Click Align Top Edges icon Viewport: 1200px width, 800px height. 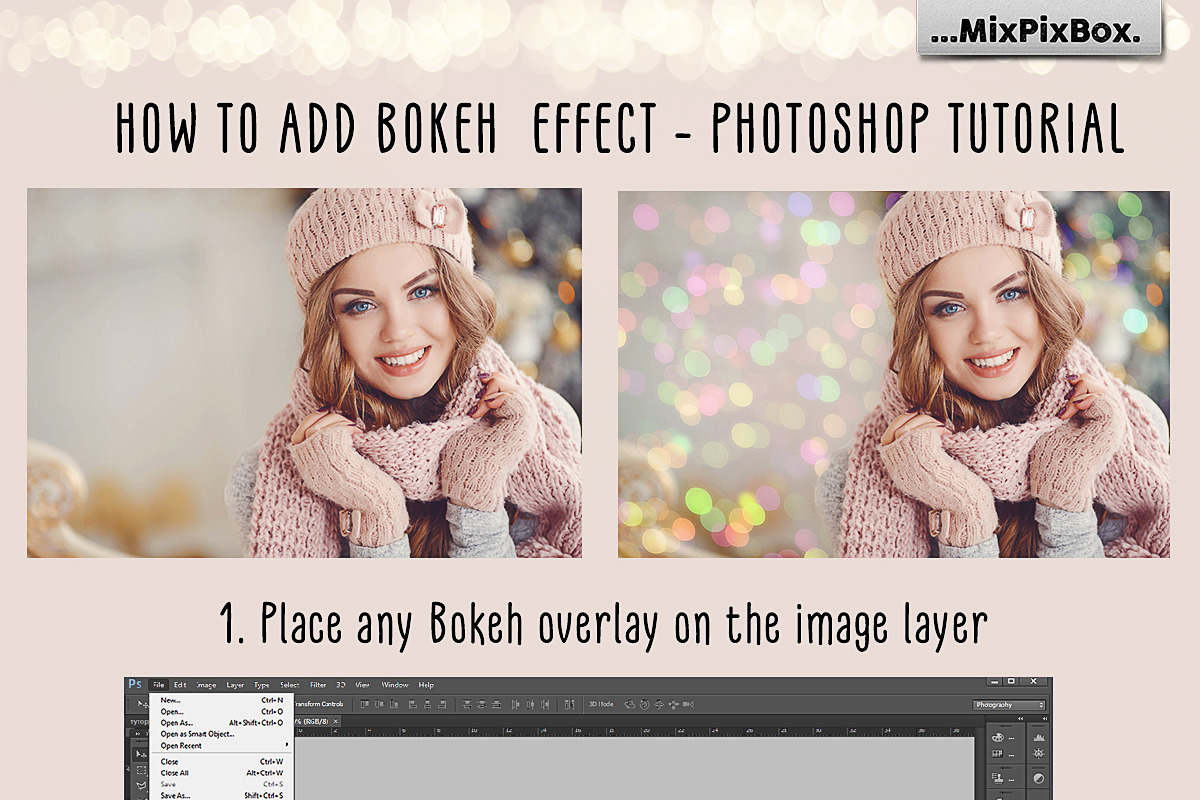pos(365,704)
